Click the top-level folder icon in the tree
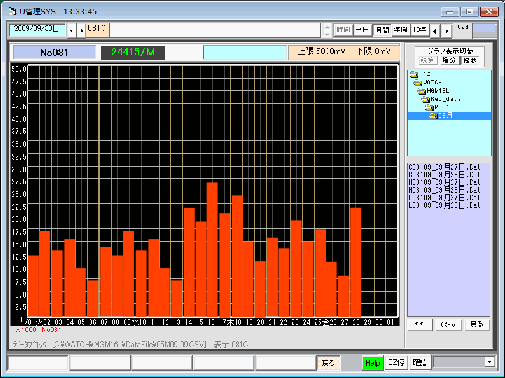Viewport: 505px width, 378px height. (414, 74)
